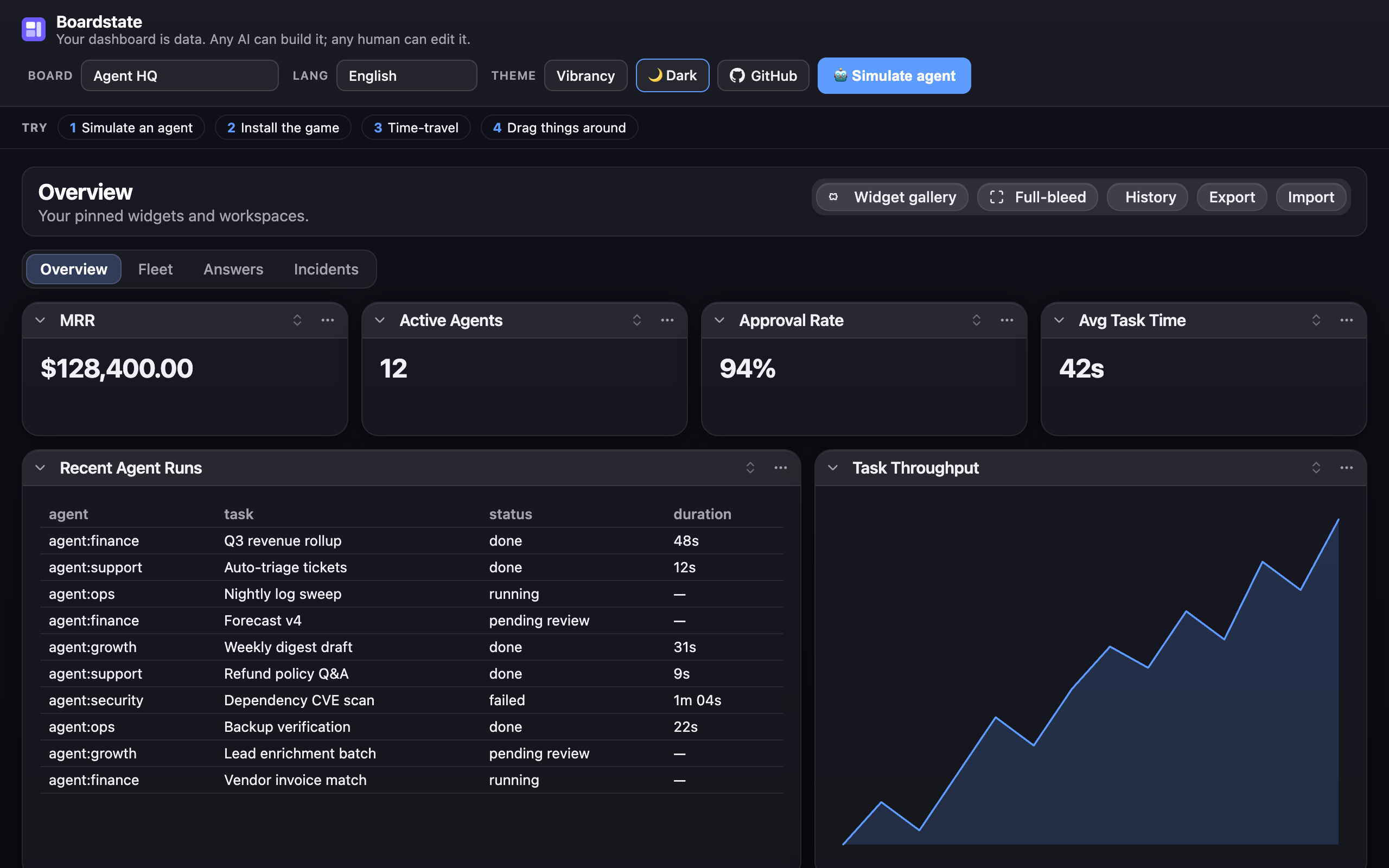Toggle Full-bleed layout
This screenshot has width=1389, height=868.
click(x=1037, y=197)
